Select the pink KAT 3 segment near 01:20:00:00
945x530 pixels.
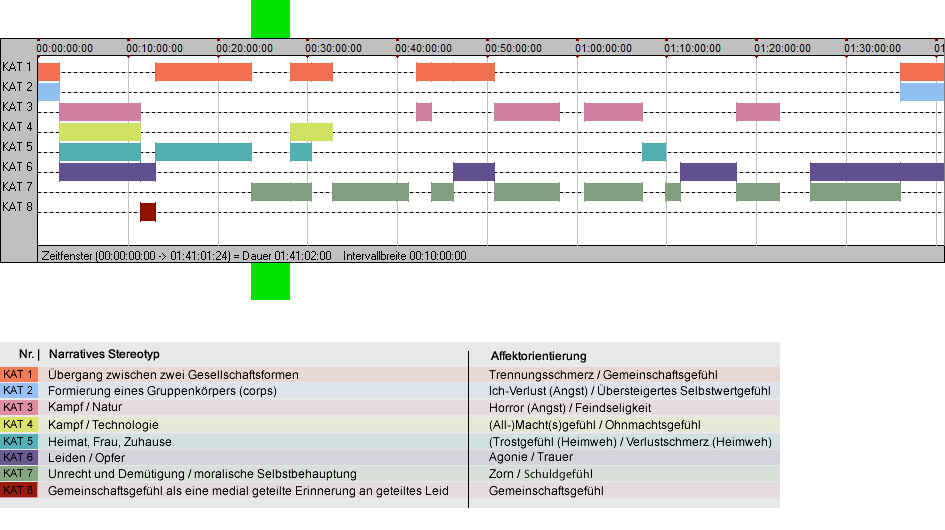(x=758, y=112)
